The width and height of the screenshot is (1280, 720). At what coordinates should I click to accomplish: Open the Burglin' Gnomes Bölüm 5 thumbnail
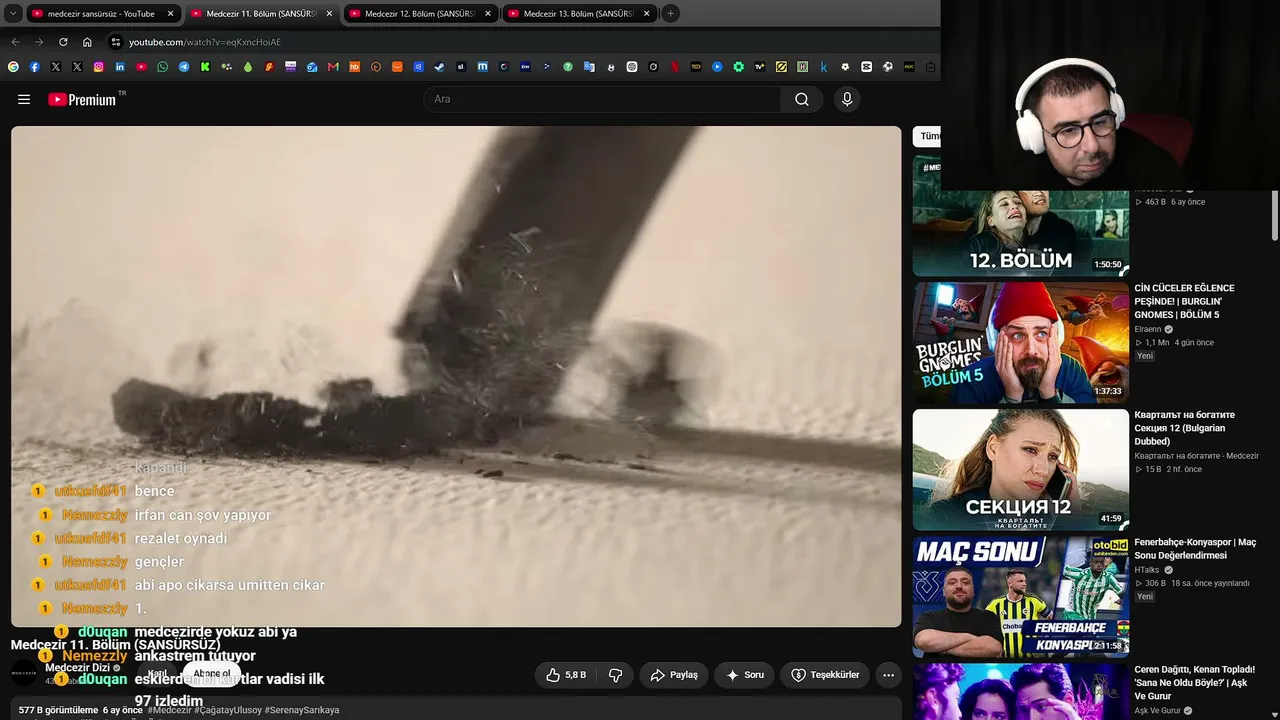[1020, 342]
